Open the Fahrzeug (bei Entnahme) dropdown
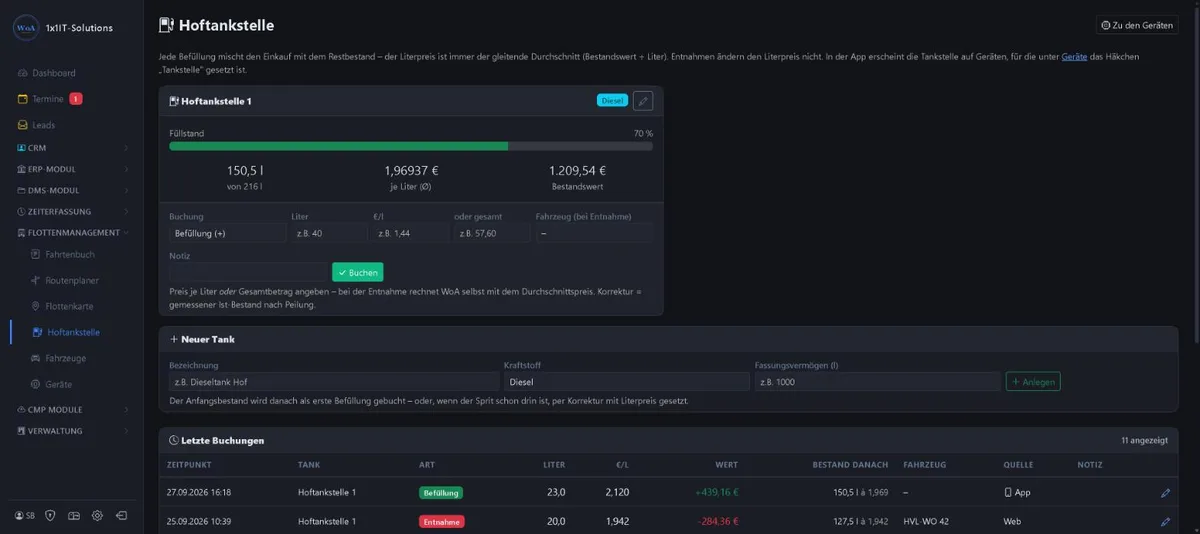The width and height of the screenshot is (1200, 534). click(594, 233)
